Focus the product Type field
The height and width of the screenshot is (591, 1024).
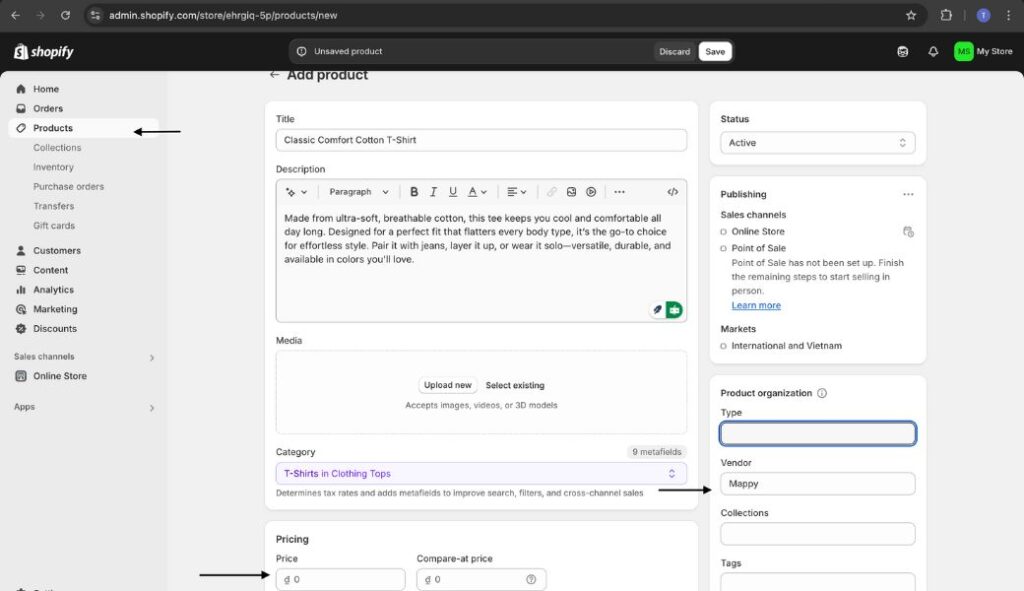point(818,434)
